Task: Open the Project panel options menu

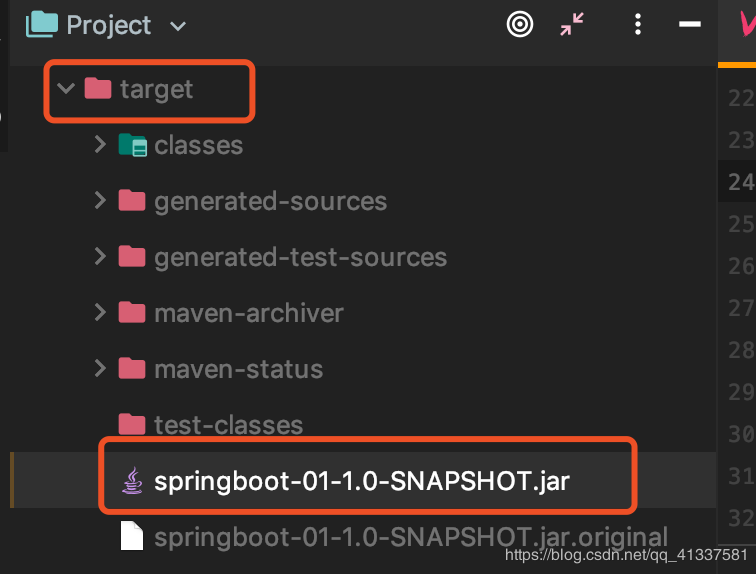Action: [638, 25]
